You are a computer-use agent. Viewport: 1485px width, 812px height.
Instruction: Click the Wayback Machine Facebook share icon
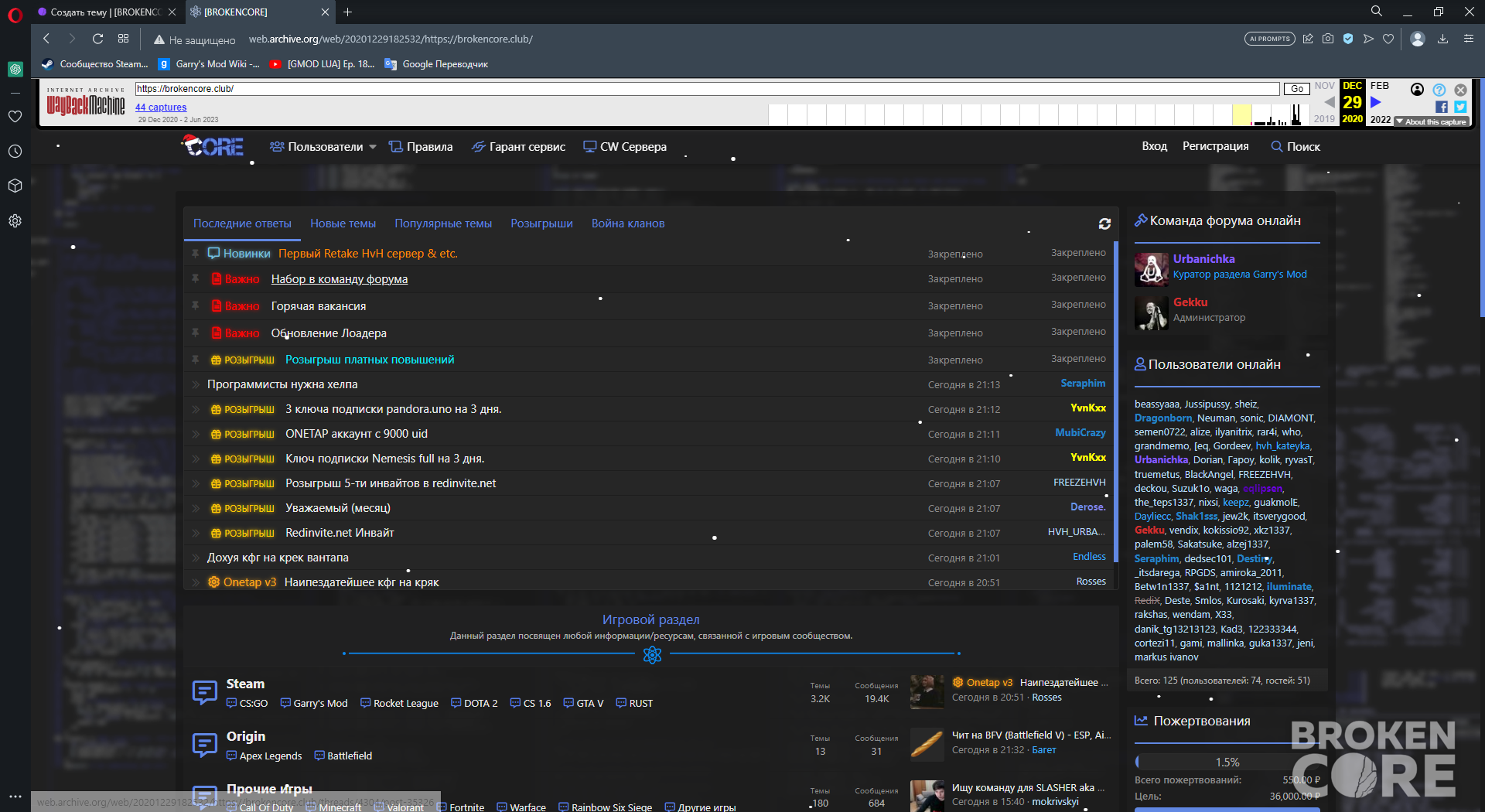pos(1442,107)
